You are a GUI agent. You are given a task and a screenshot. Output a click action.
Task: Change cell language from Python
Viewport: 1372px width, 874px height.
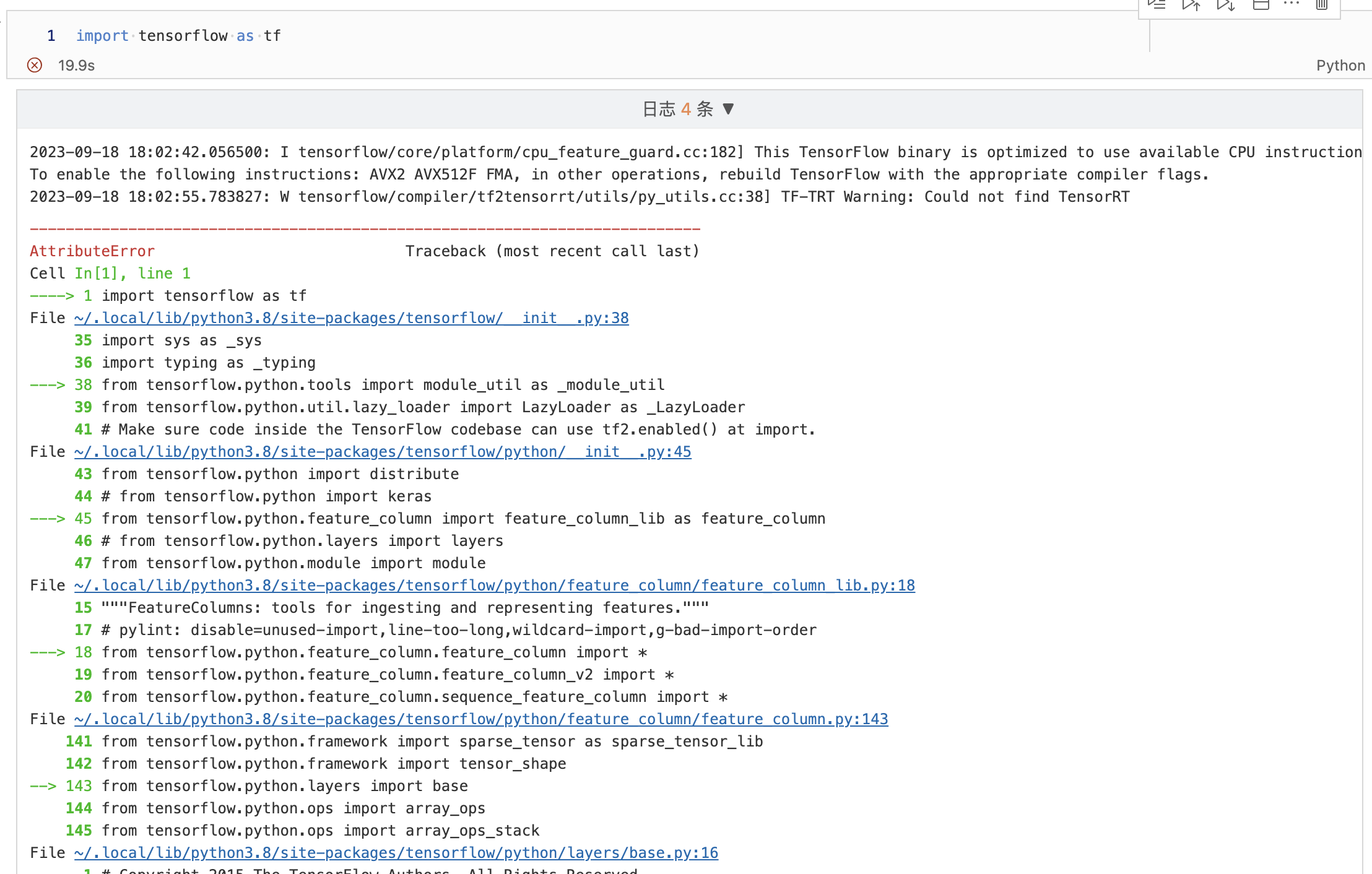1340,66
